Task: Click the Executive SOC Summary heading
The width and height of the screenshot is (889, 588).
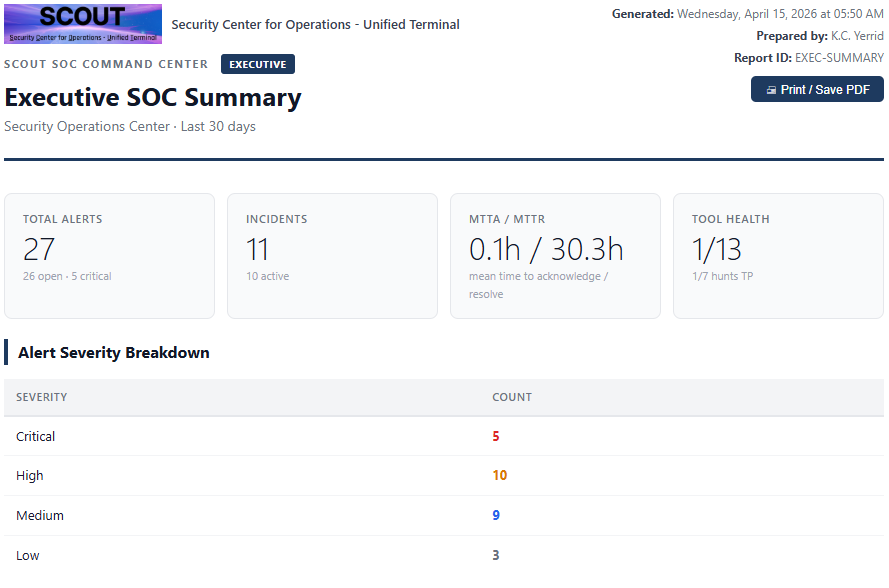Action: tap(153, 98)
